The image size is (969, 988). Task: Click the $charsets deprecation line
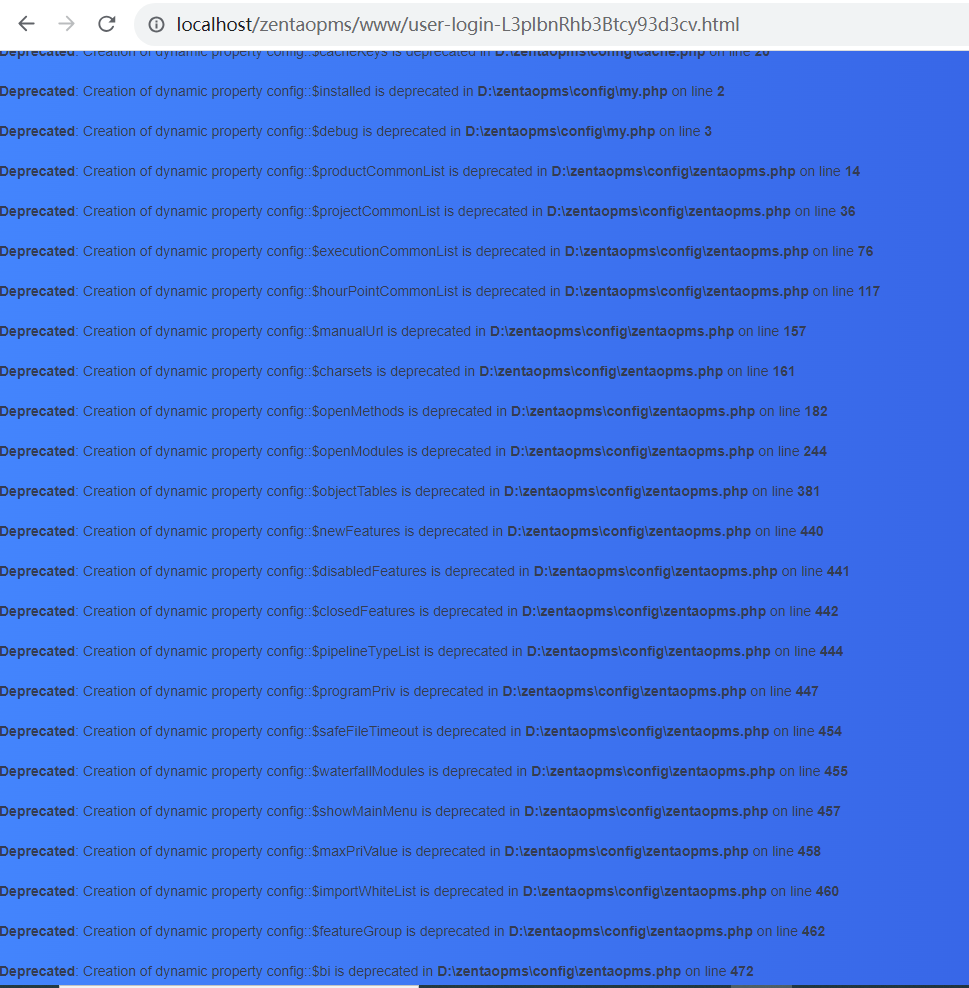click(x=398, y=372)
